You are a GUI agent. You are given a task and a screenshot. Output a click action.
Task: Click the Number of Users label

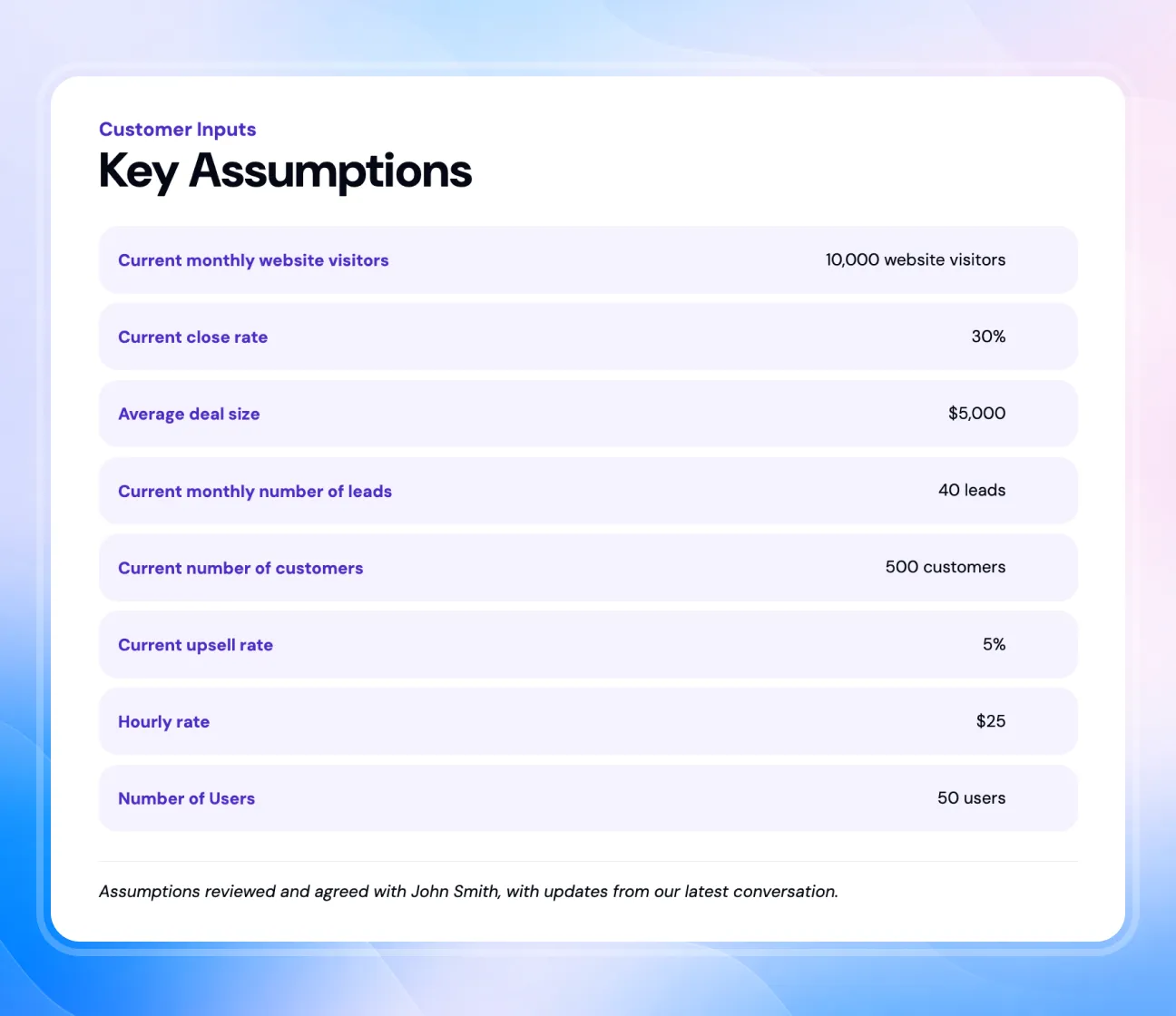pos(186,799)
